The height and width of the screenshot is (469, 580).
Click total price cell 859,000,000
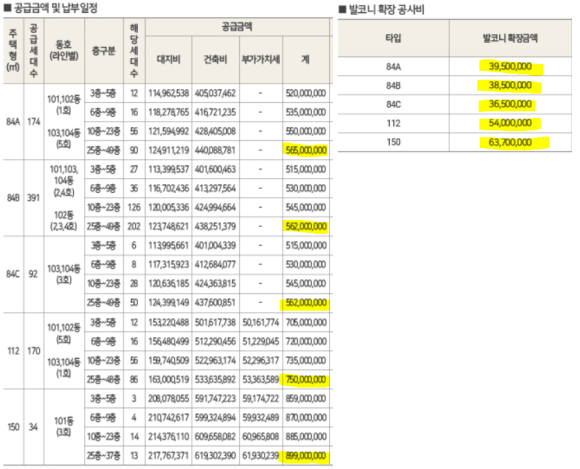(x=306, y=399)
